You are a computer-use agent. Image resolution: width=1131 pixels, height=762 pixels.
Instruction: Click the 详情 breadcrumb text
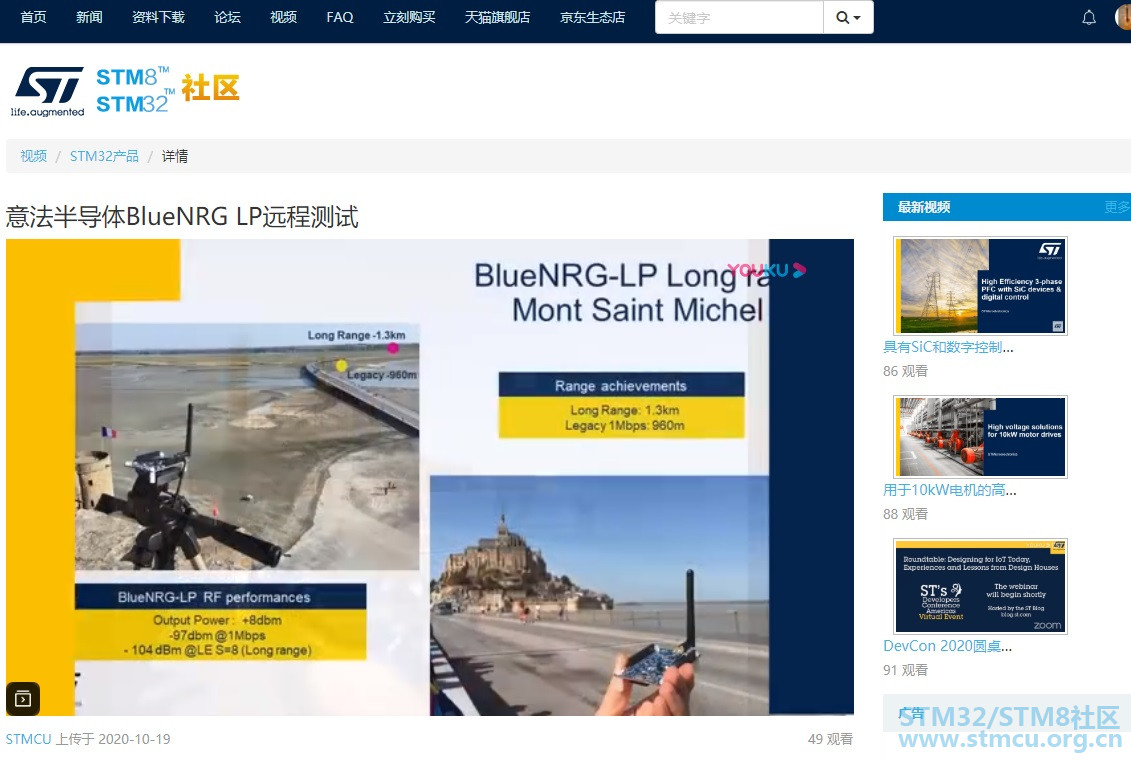pos(175,156)
